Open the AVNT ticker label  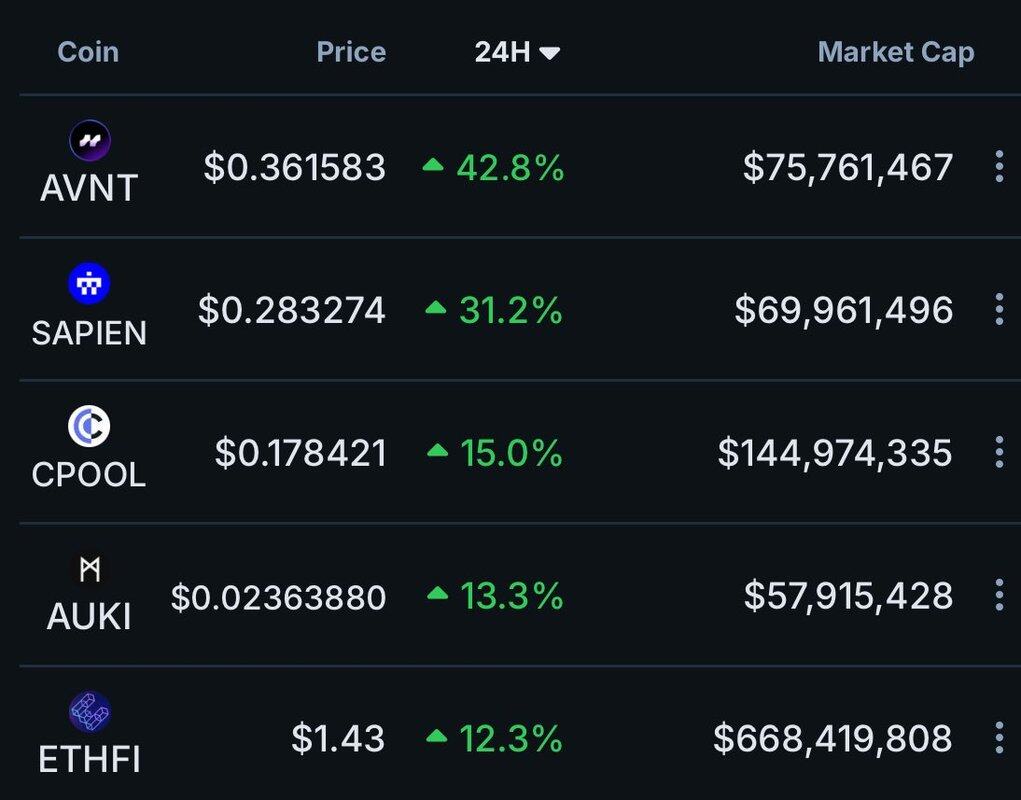89,188
